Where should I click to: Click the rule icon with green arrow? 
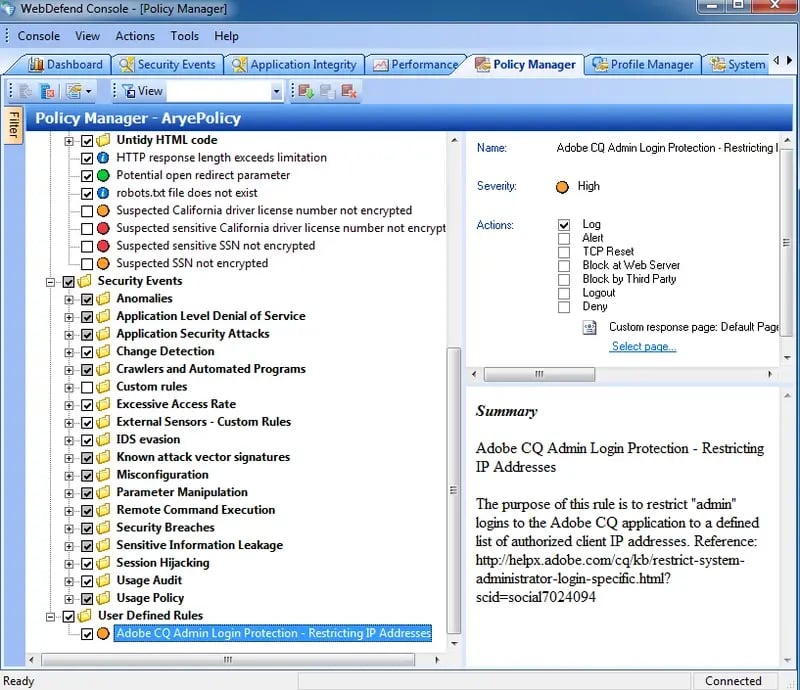pyautogui.click(x=305, y=91)
